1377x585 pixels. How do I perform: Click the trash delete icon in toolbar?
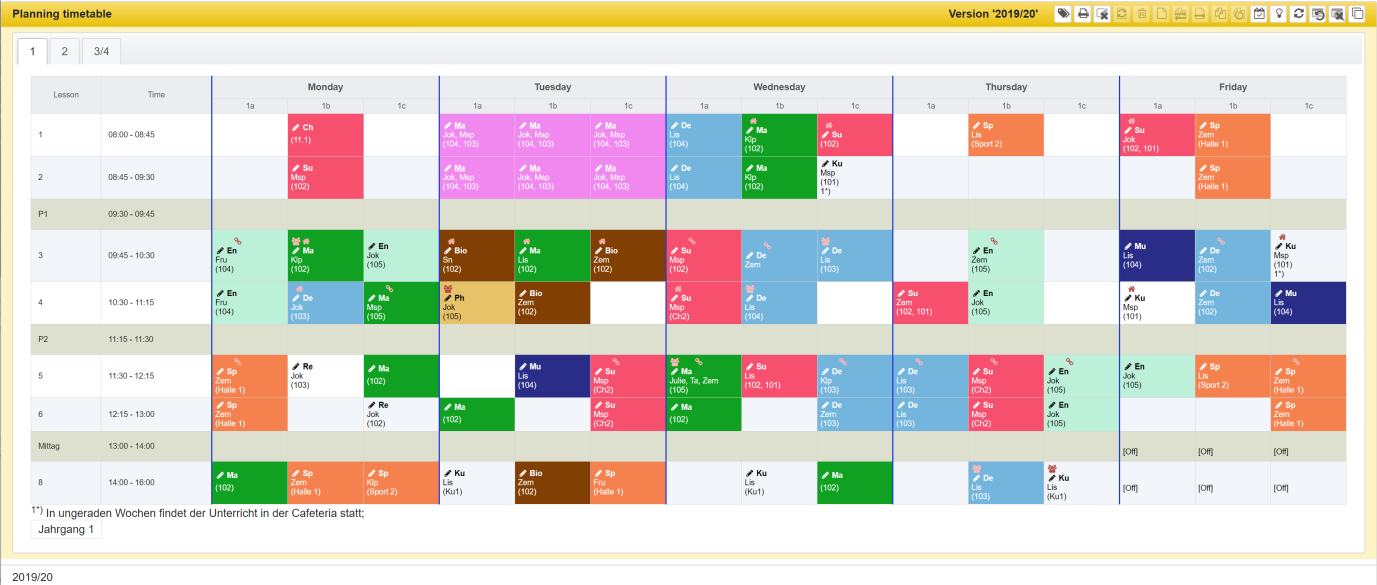click(1141, 14)
